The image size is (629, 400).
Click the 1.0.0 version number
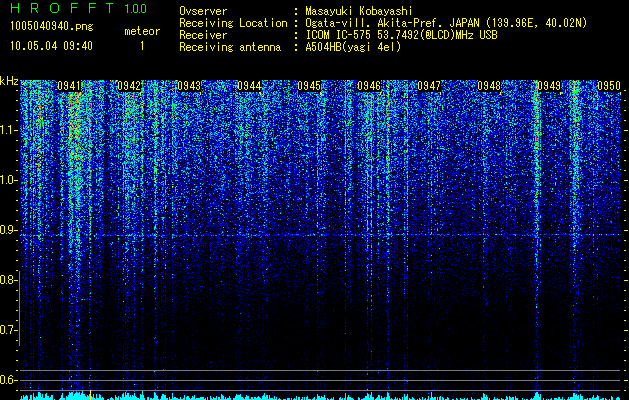coord(135,8)
